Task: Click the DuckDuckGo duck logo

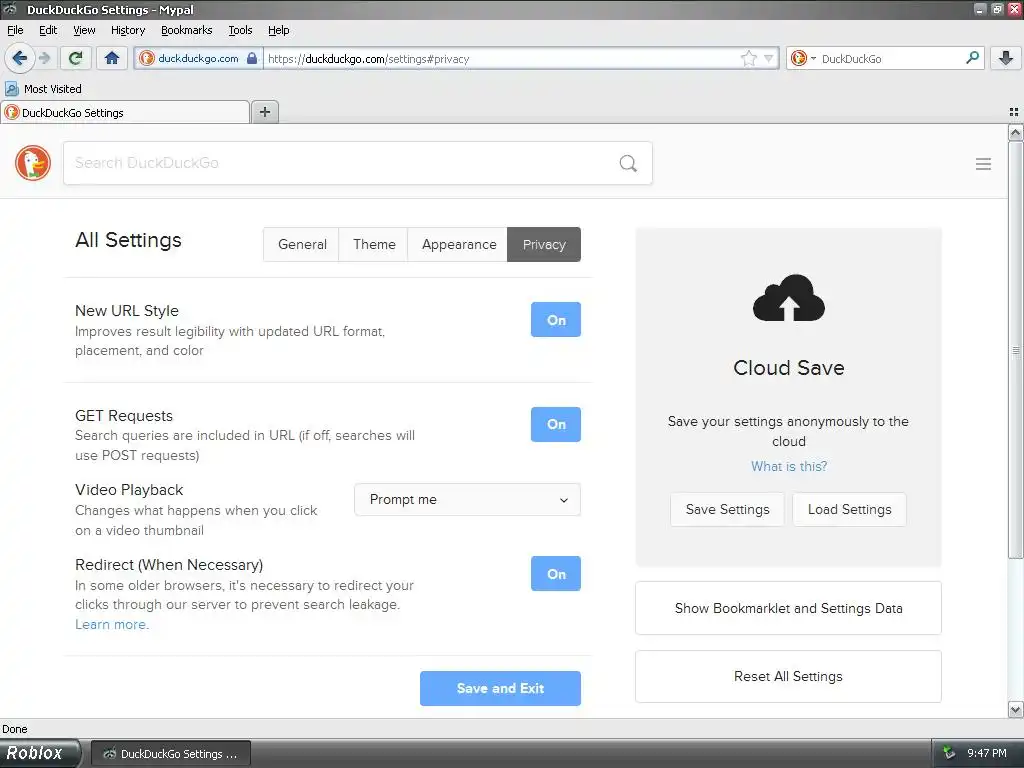Action: [x=33, y=163]
